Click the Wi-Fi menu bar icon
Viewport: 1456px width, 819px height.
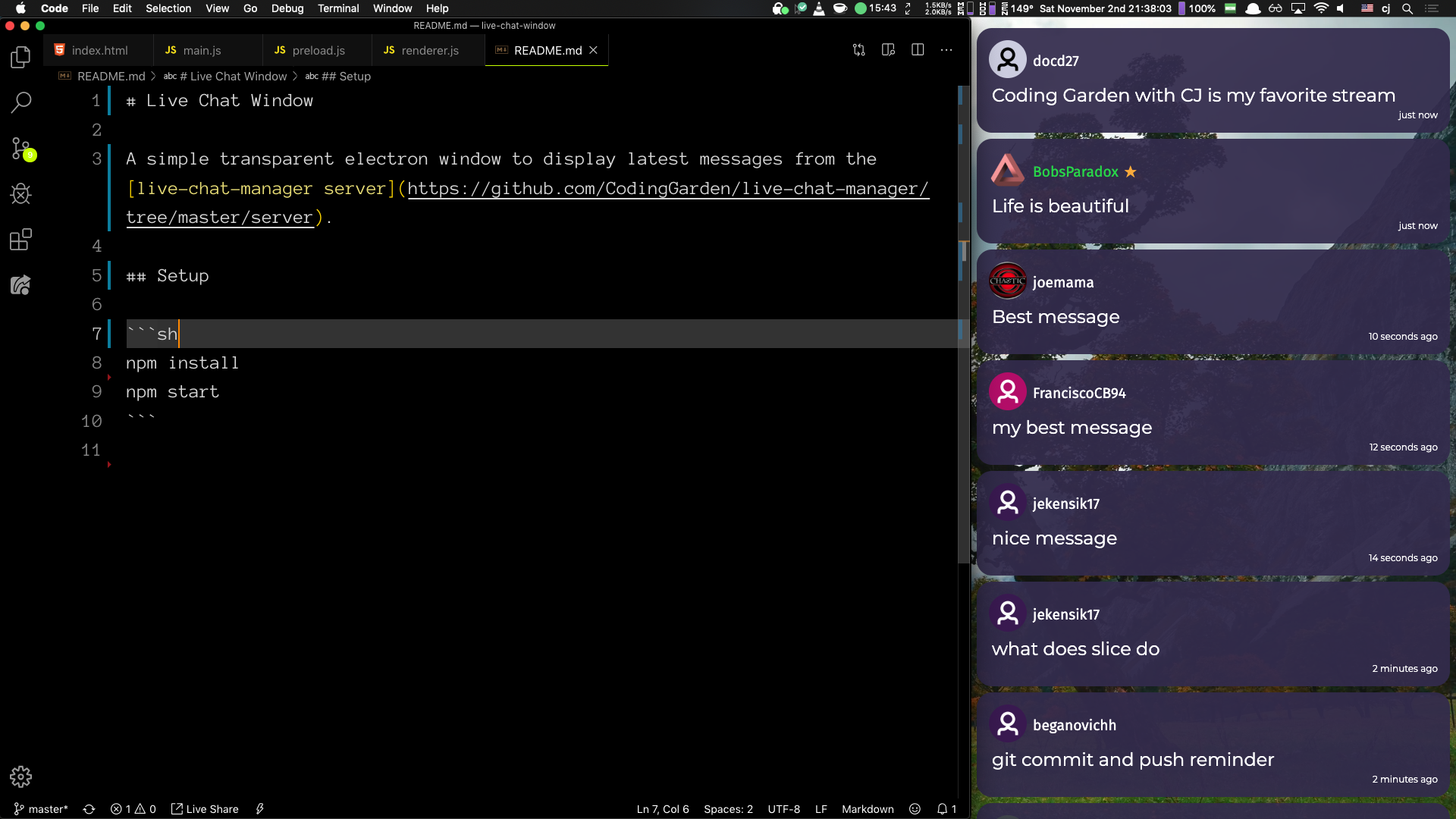(1321, 8)
